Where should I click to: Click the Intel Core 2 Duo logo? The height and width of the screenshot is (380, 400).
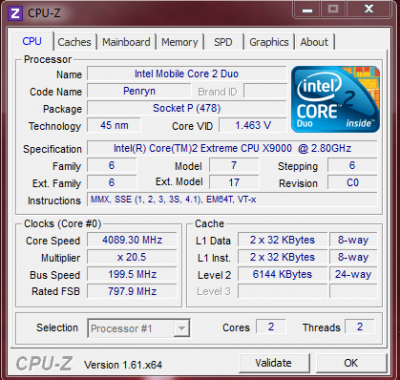point(335,99)
